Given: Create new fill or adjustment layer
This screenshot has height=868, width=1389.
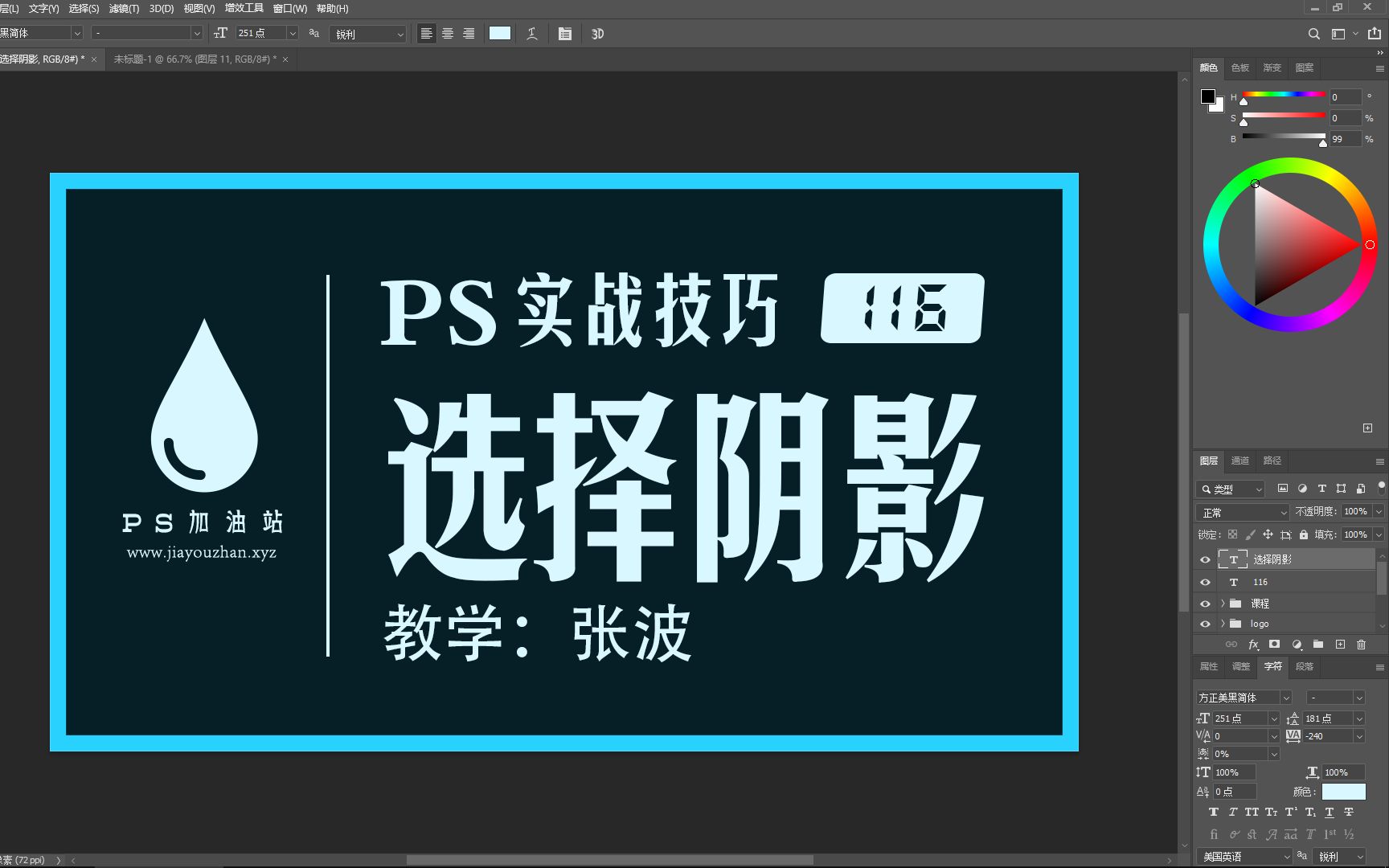Looking at the screenshot, I should point(1297,645).
